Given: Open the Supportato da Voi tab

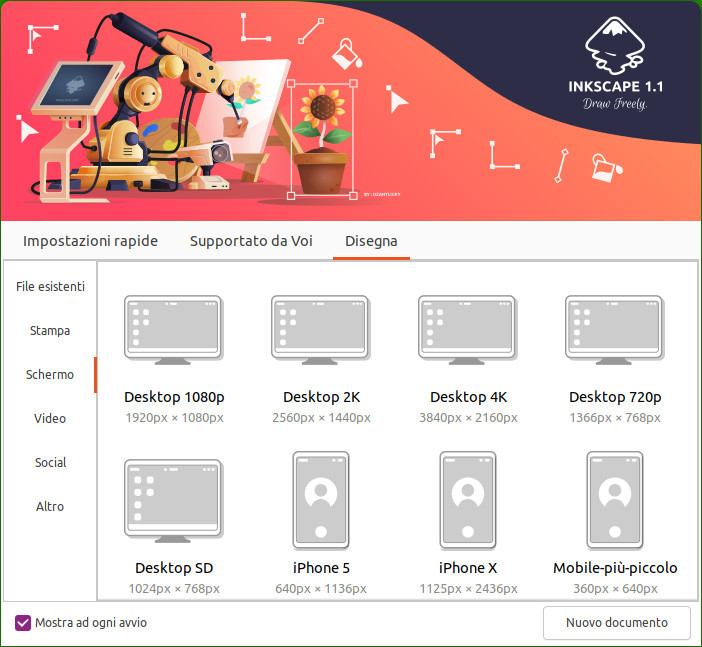Looking at the screenshot, I should [x=251, y=241].
